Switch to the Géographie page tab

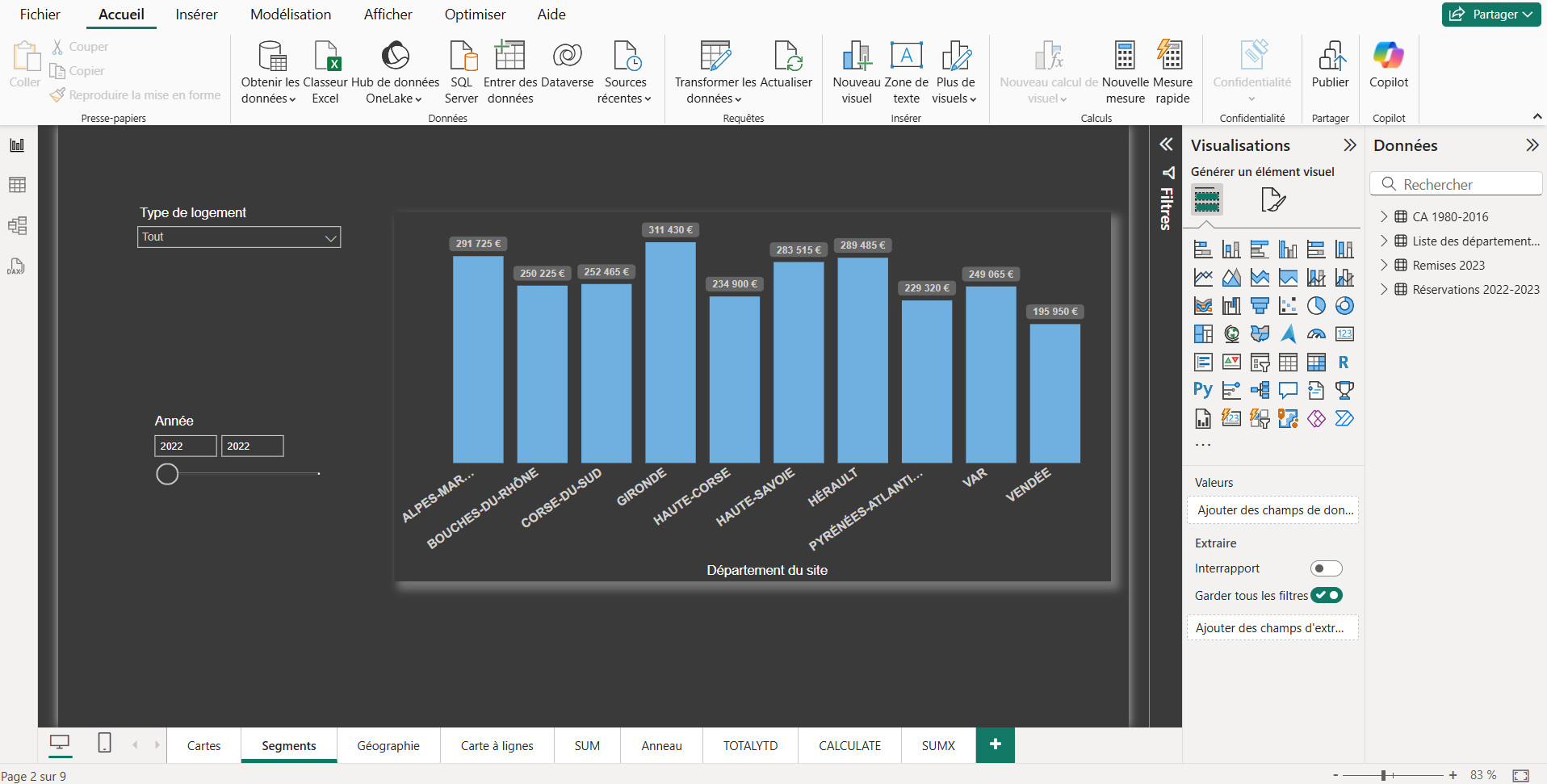tap(388, 745)
